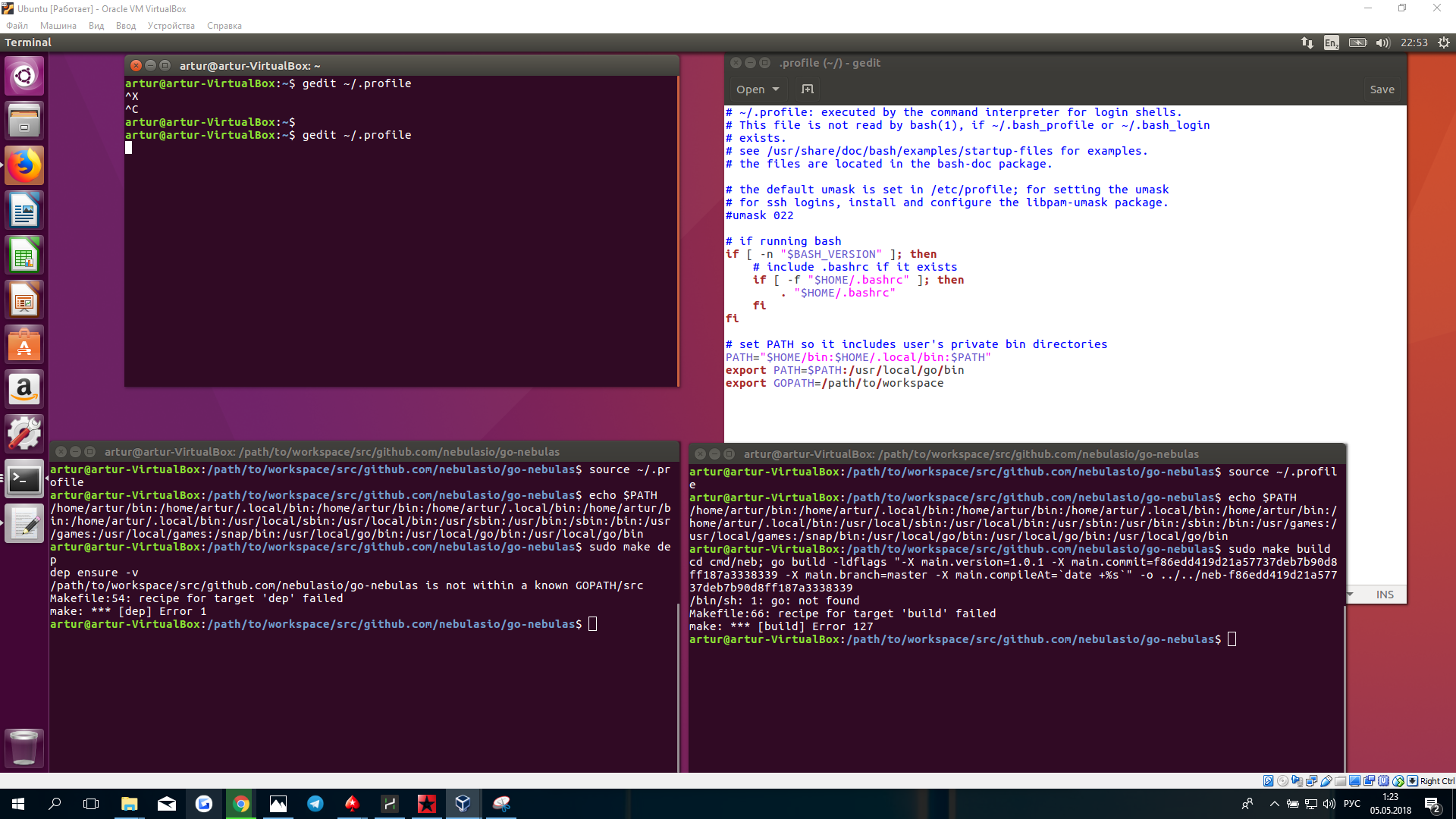The image size is (1456, 819).
Task: Click the Open button in gedit
Action: tap(750, 89)
